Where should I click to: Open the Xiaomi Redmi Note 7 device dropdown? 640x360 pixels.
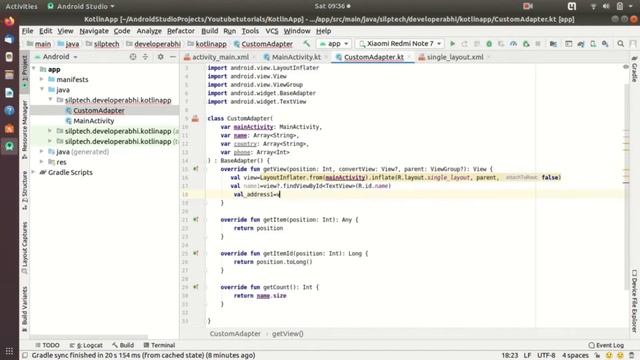pyautogui.click(x=400, y=43)
